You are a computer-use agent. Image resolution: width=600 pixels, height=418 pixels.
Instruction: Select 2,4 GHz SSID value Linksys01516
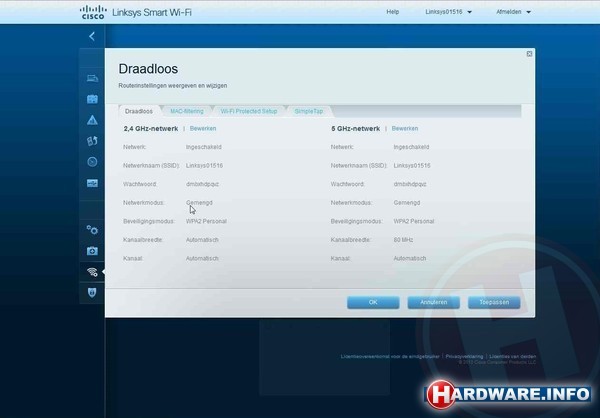pyautogui.click(x=204, y=166)
